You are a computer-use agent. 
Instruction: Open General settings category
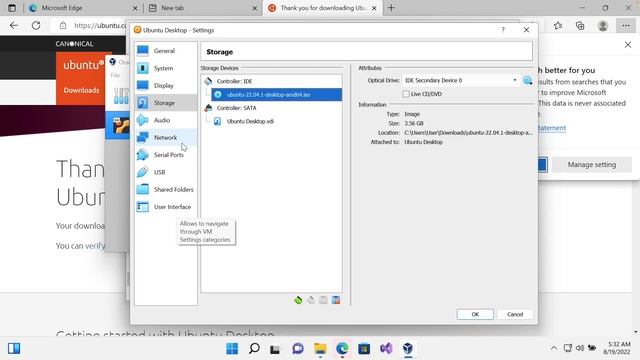pyautogui.click(x=165, y=51)
